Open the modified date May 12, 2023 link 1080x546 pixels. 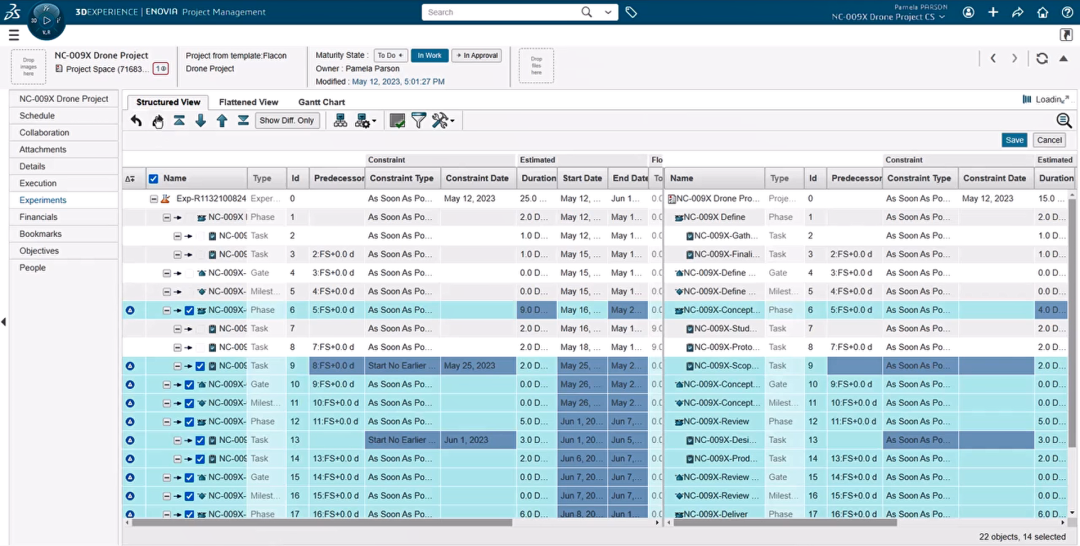click(398, 81)
